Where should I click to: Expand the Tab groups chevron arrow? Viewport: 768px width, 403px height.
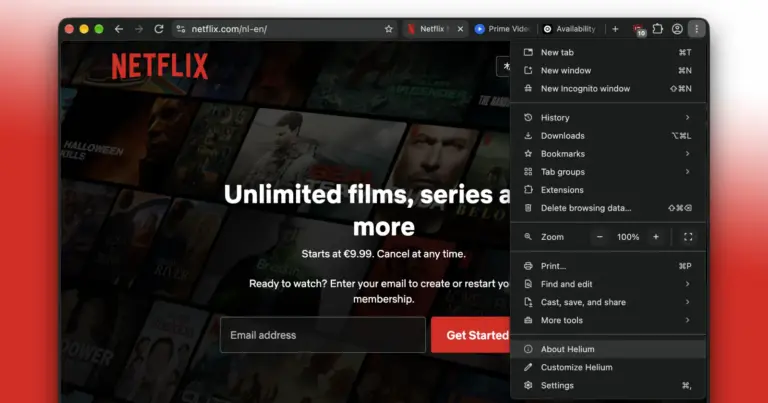(x=688, y=172)
